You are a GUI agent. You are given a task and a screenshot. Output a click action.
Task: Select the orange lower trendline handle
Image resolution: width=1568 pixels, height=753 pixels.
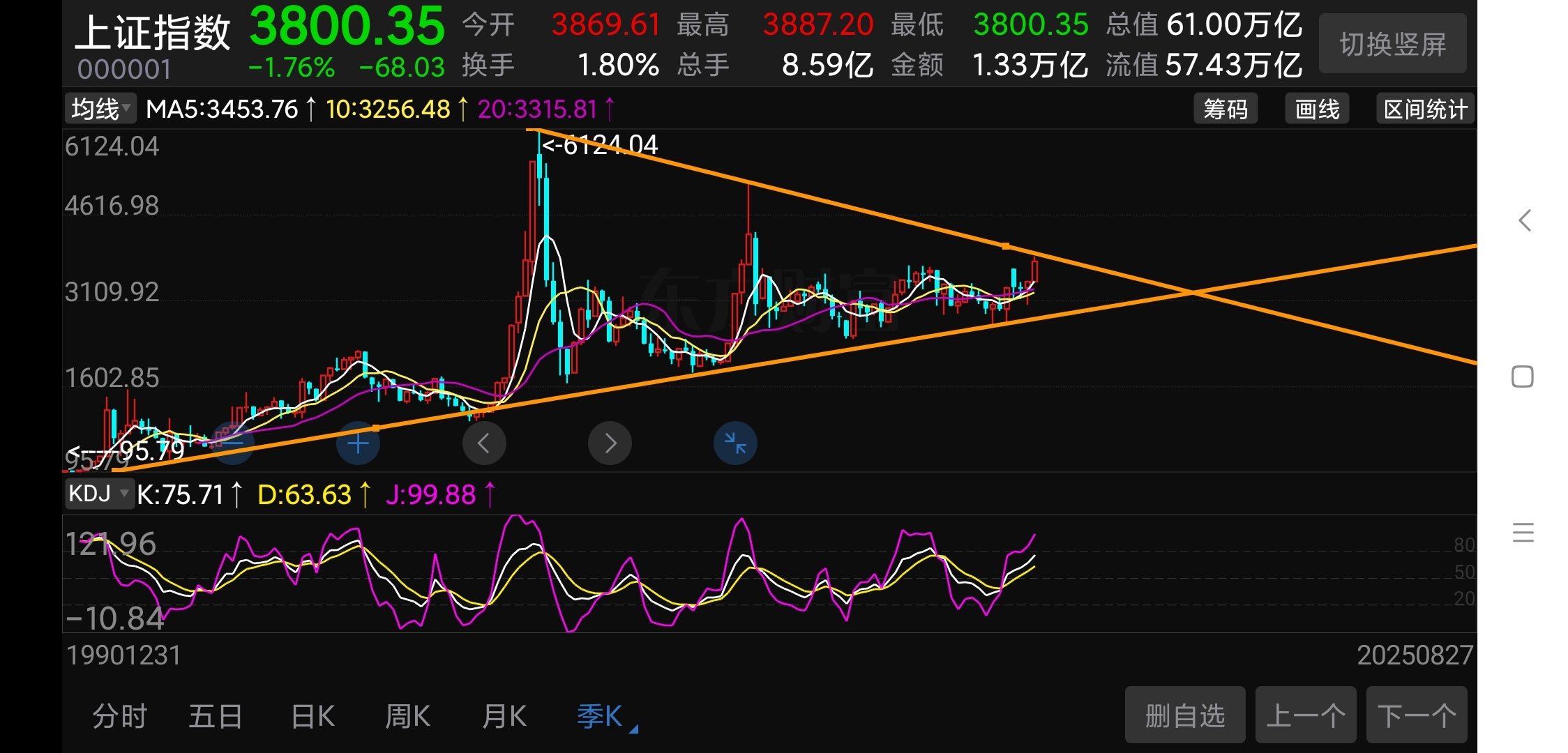tap(377, 428)
